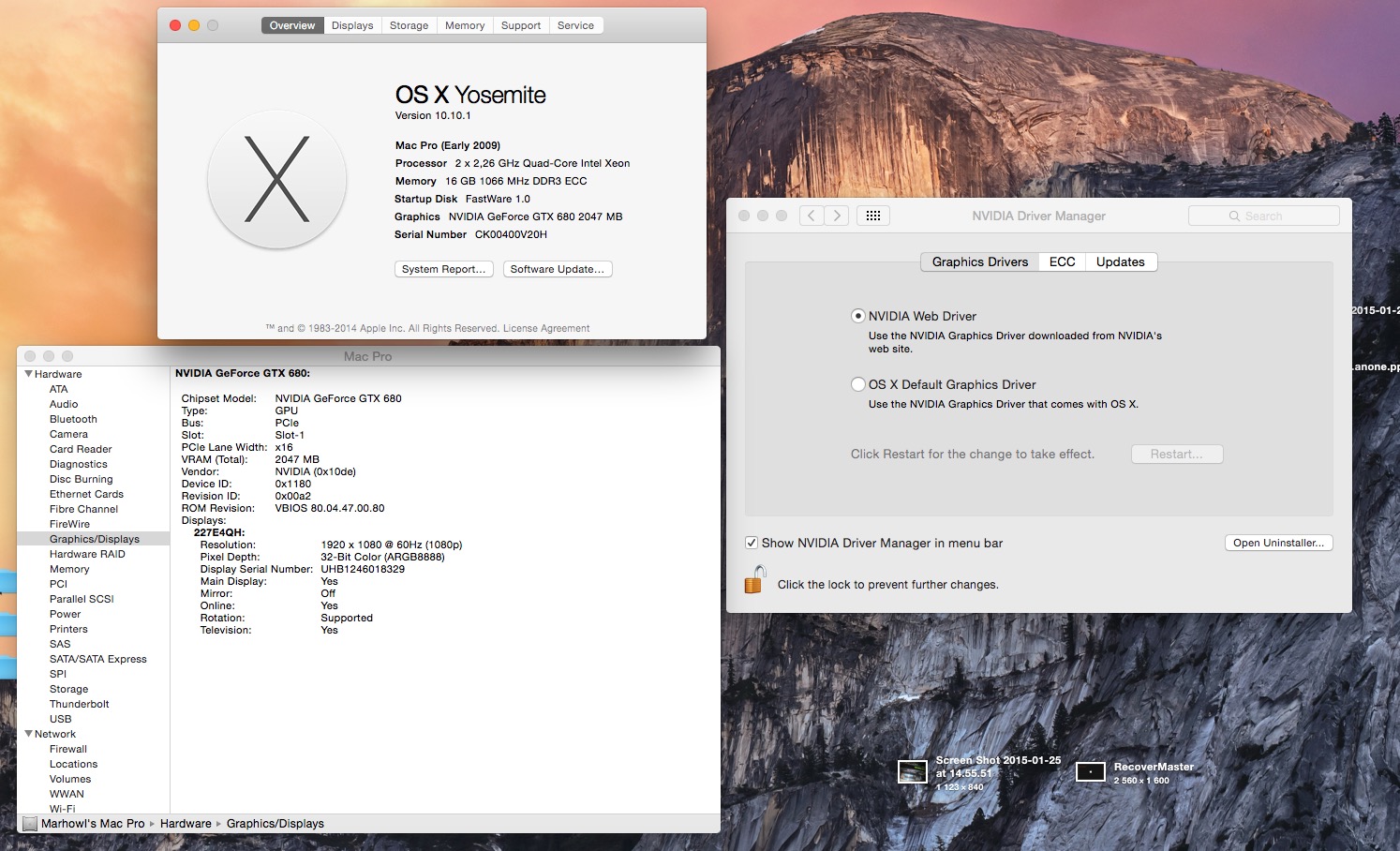The height and width of the screenshot is (851, 1400).
Task: Select Hardware RAID in the sidebar
Action: click(87, 554)
